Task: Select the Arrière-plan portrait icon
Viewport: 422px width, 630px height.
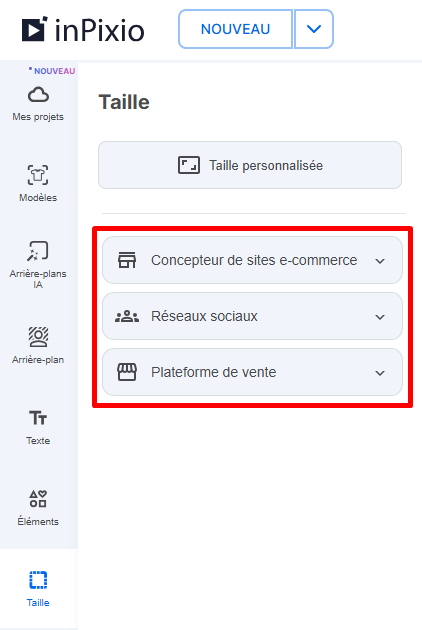Action: pyautogui.click(x=38, y=337)
